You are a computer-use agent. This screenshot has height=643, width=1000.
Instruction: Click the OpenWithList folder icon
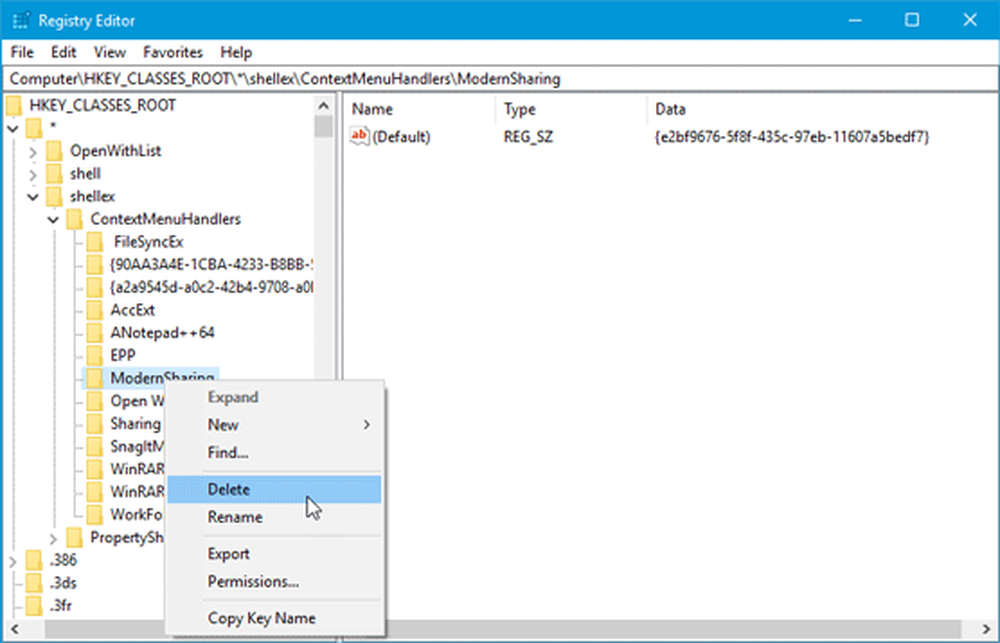[x=55, y=151]
